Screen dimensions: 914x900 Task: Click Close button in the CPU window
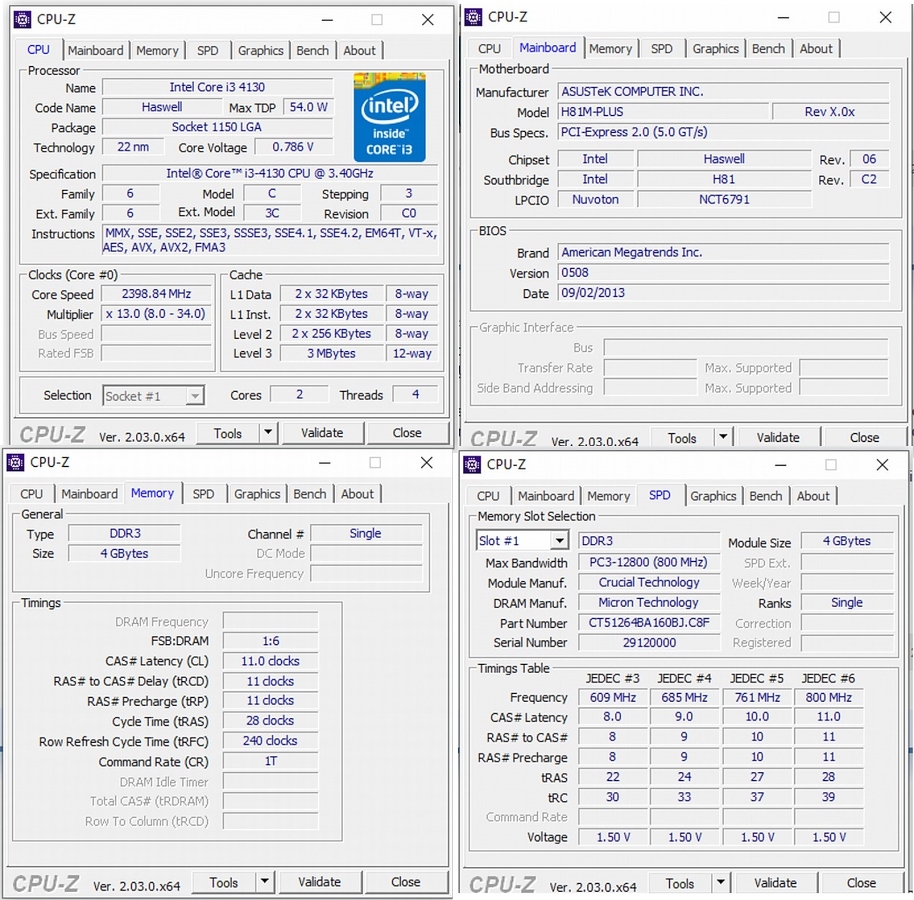tap(407, 433)
